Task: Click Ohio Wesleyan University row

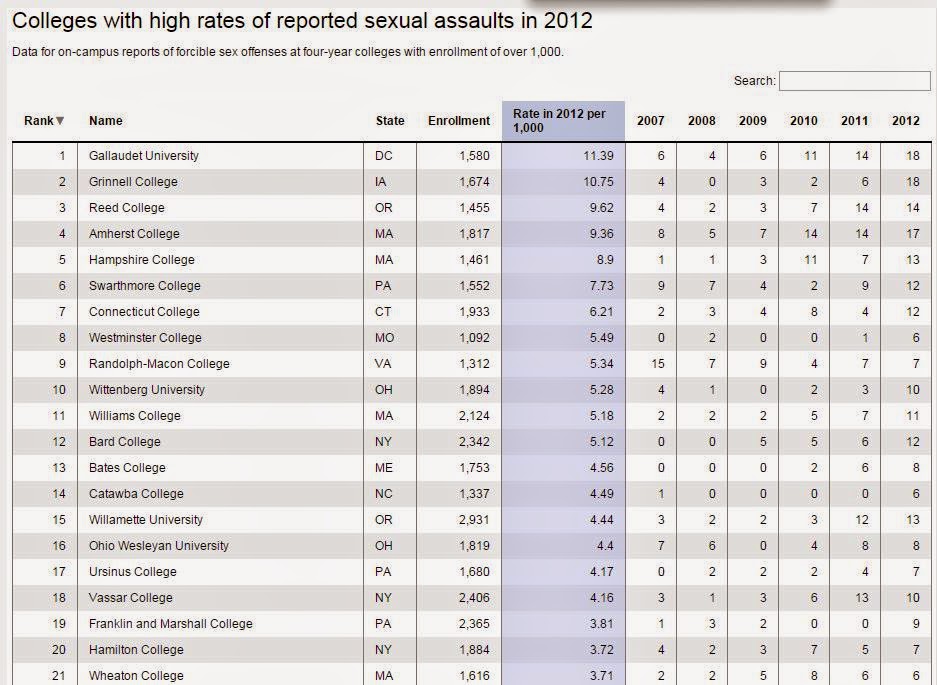Action: point(472,546)
